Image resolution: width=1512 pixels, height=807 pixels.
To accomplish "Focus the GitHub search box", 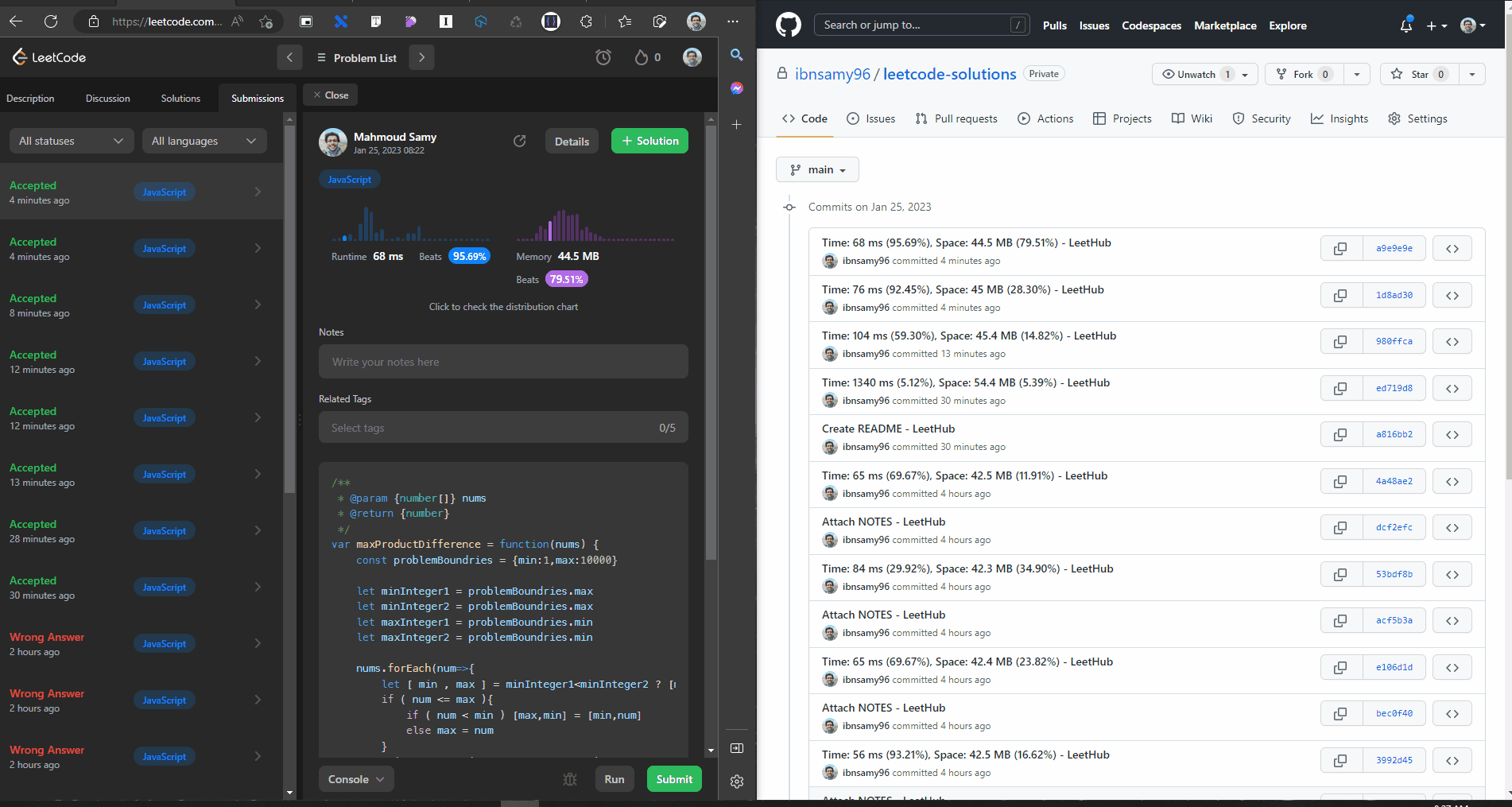I will click(x=921, y=25).
